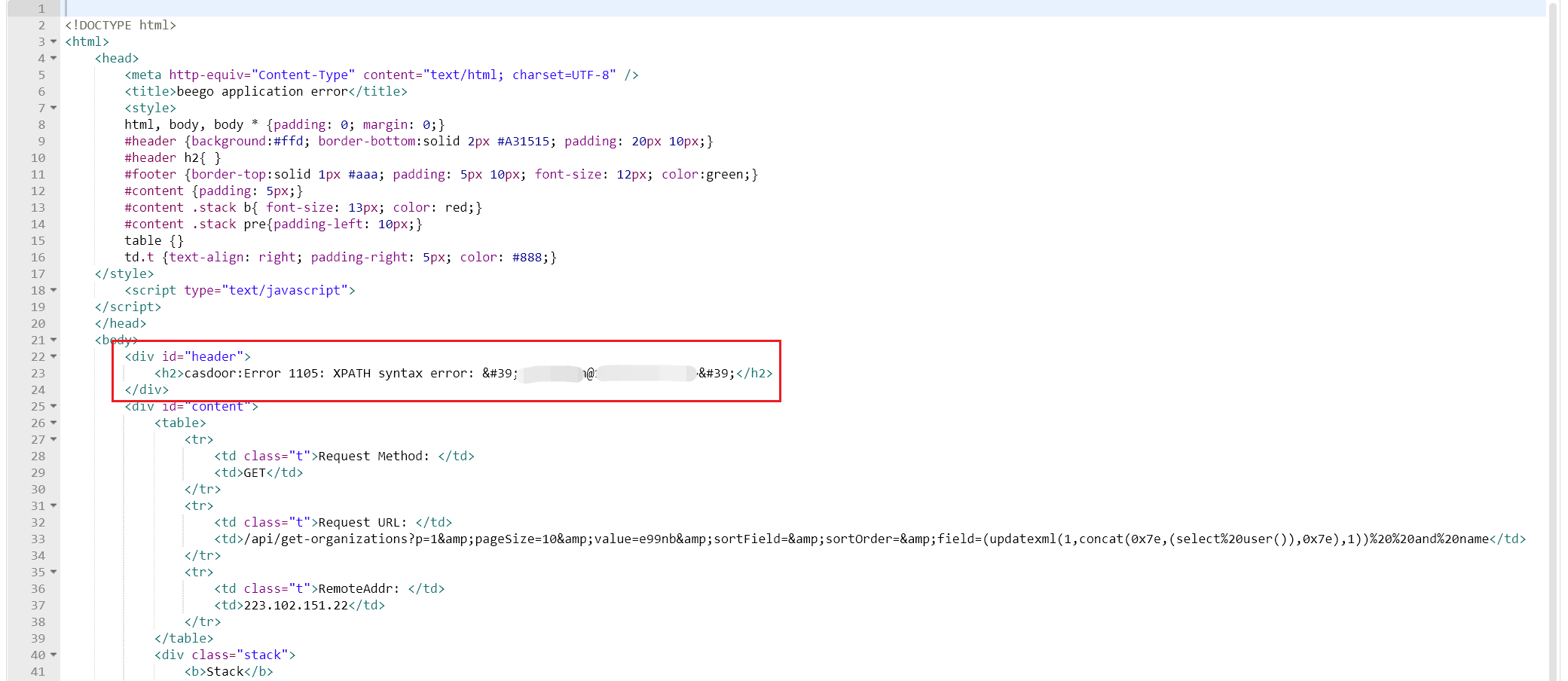This screenshot has height=681, width=1568.
Task: Click the div id="header" tag
Action: [x=188, y=356]
